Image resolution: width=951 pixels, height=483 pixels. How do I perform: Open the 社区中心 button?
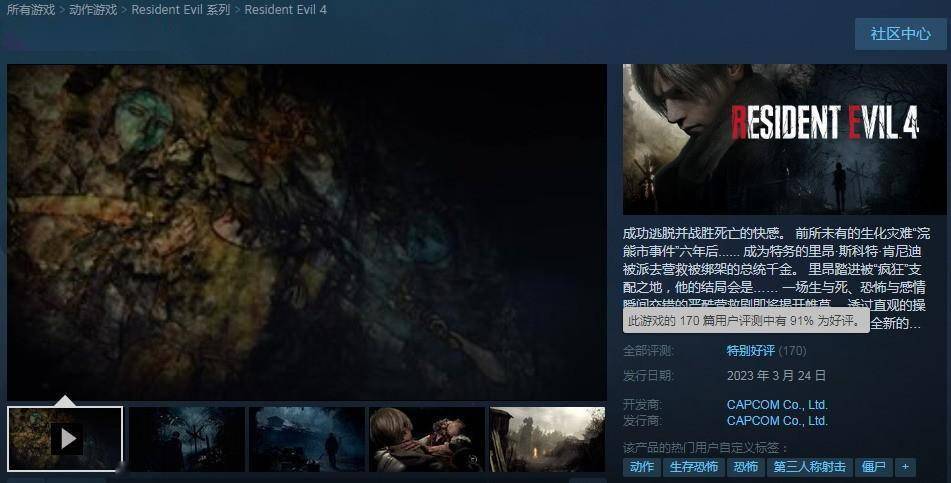pos(900,34)
